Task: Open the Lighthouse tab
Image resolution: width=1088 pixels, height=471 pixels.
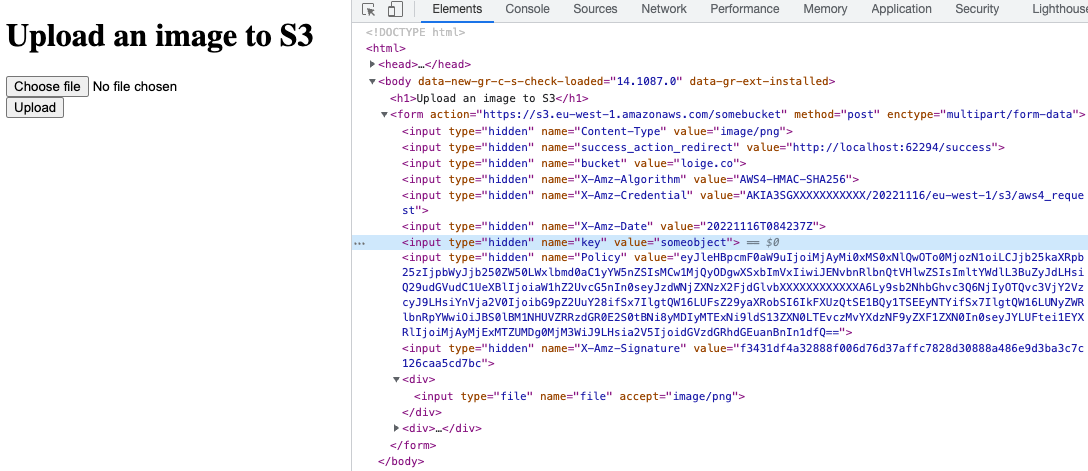Action: point(1058,9)
